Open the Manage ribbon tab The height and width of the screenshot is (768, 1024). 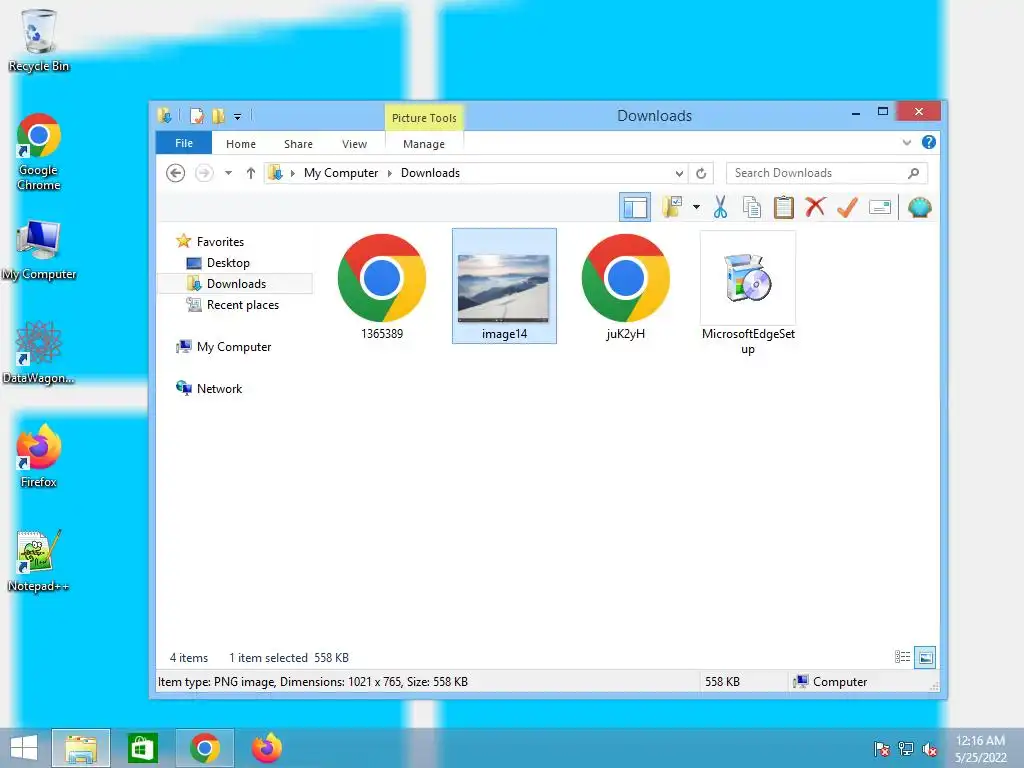(x=424, y=144)
